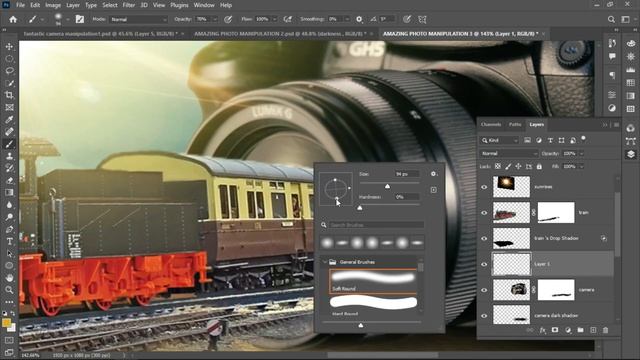This screenshot has height=360, width=640.
Task: Select the Clone Stamp tool
Action: [x=9, y=156]
